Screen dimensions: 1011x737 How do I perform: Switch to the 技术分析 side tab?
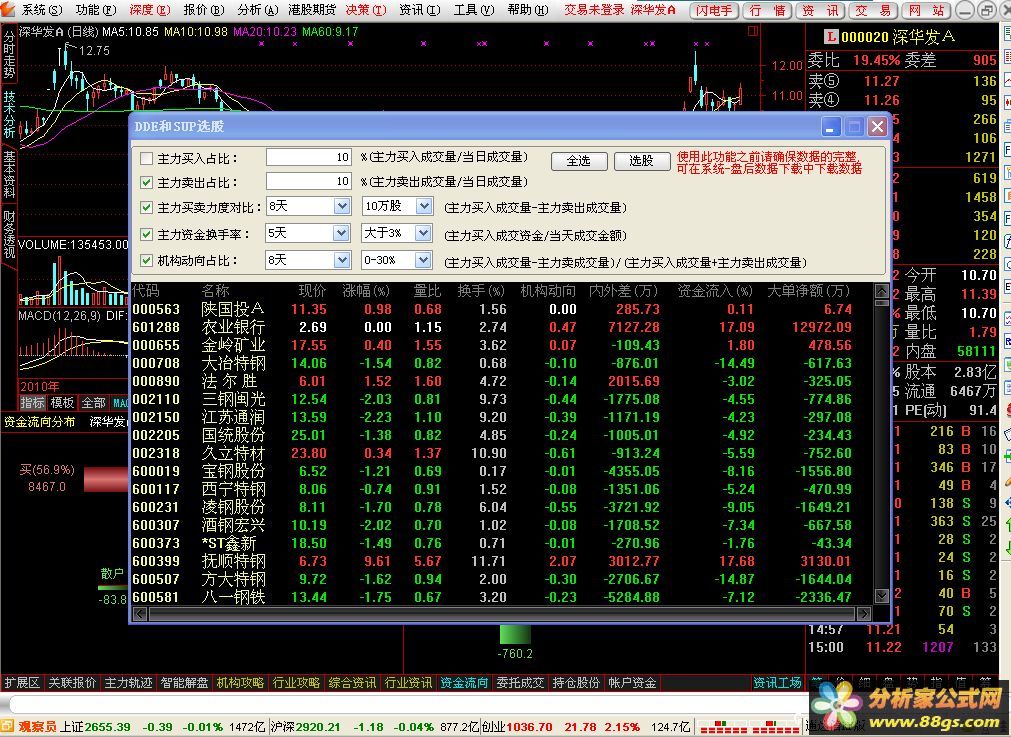(x=9, y=114)
